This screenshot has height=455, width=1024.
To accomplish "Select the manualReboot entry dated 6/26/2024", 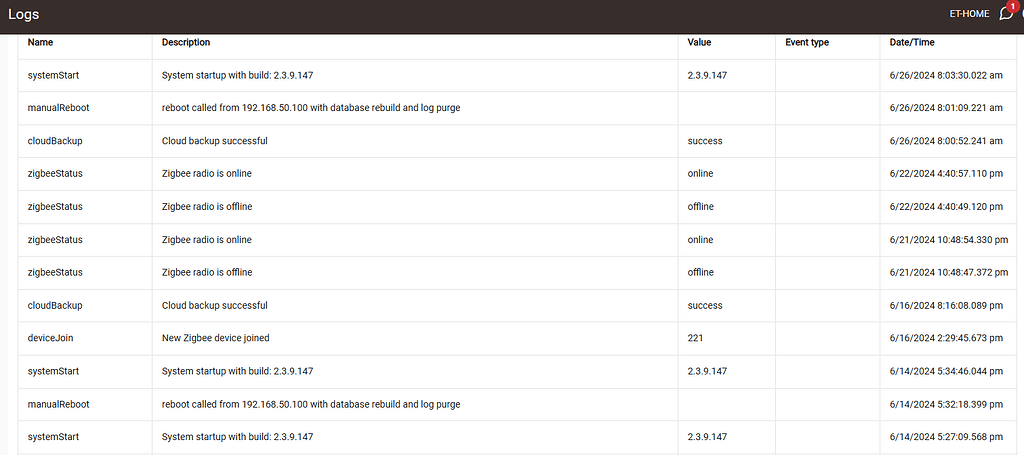I will pyautogui.click(x=59, y=108).
